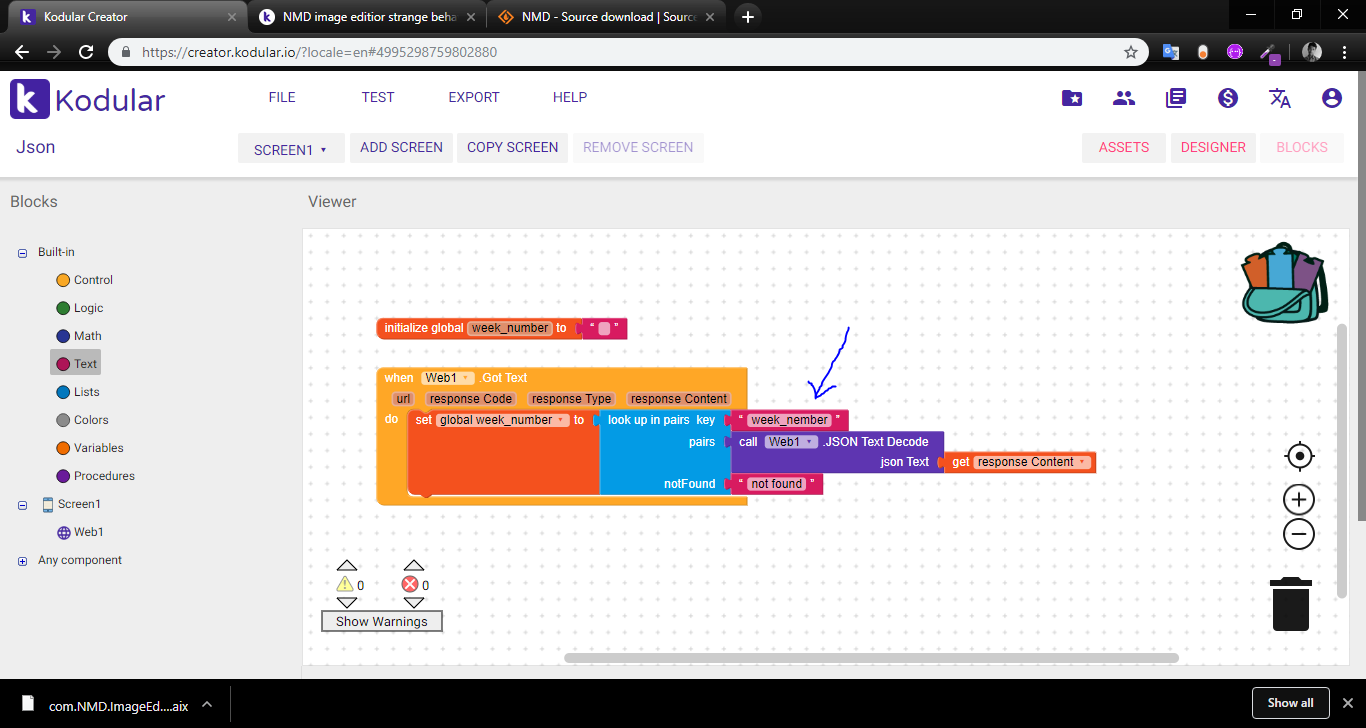This screenshot has height=728, width=1366.
Task: Click the viewer's vertical scrollbar
Action: (x=1342, y=460)
